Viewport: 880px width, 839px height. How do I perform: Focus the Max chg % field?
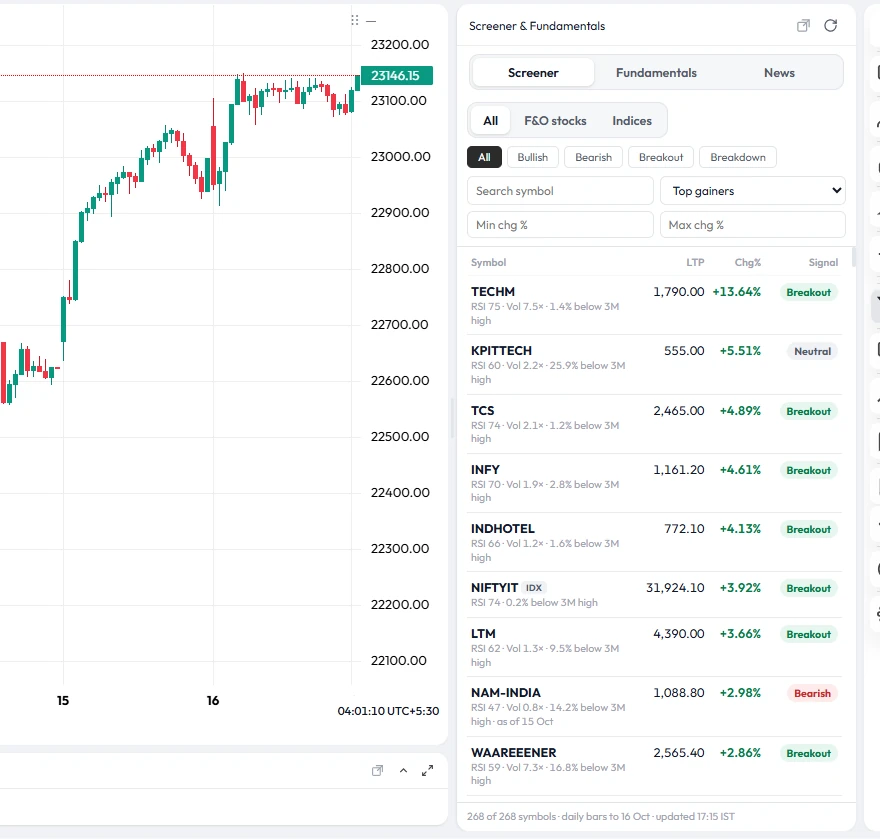pos(753,225)
